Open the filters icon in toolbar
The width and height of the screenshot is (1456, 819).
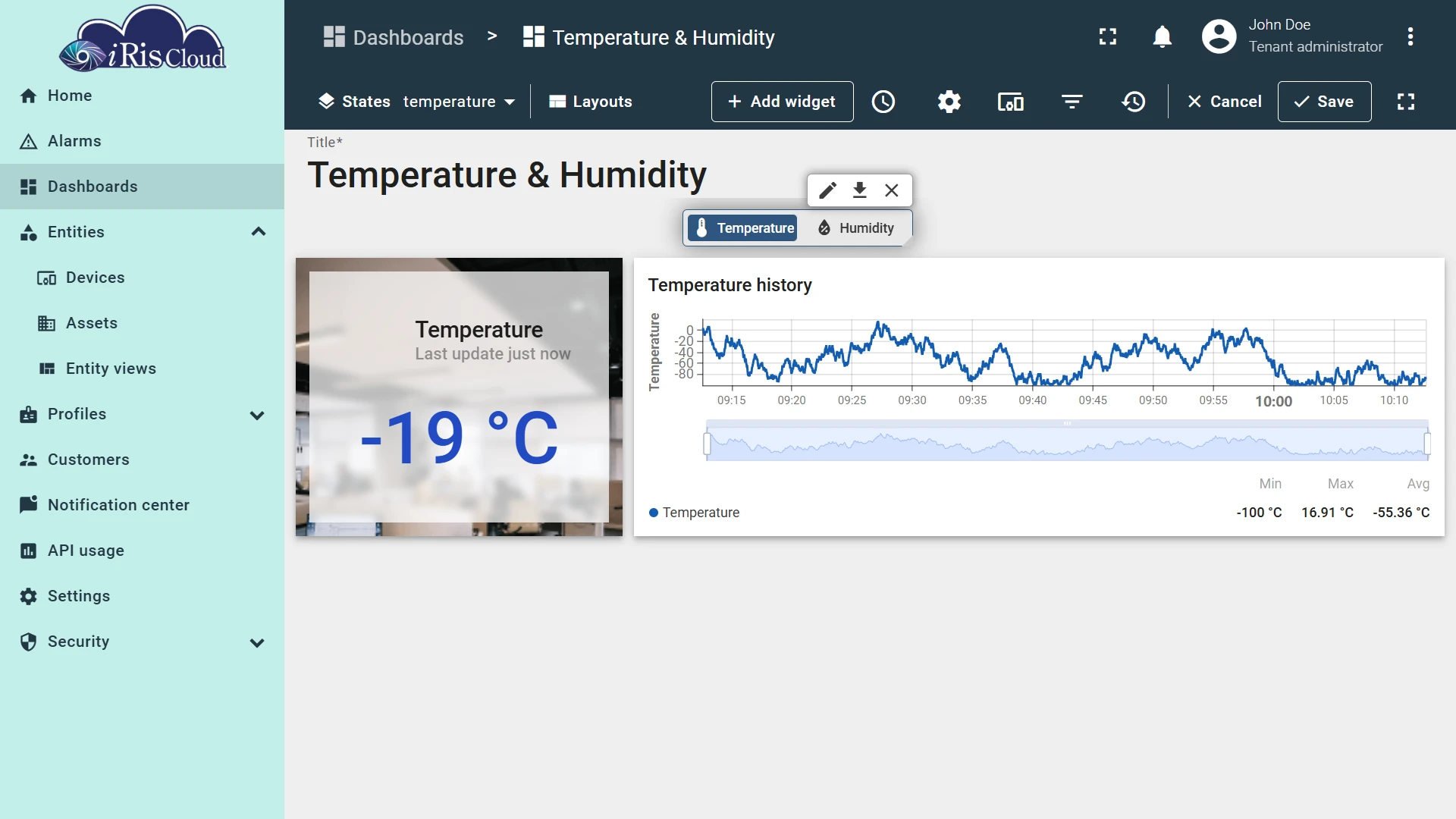pos(1072,102)
